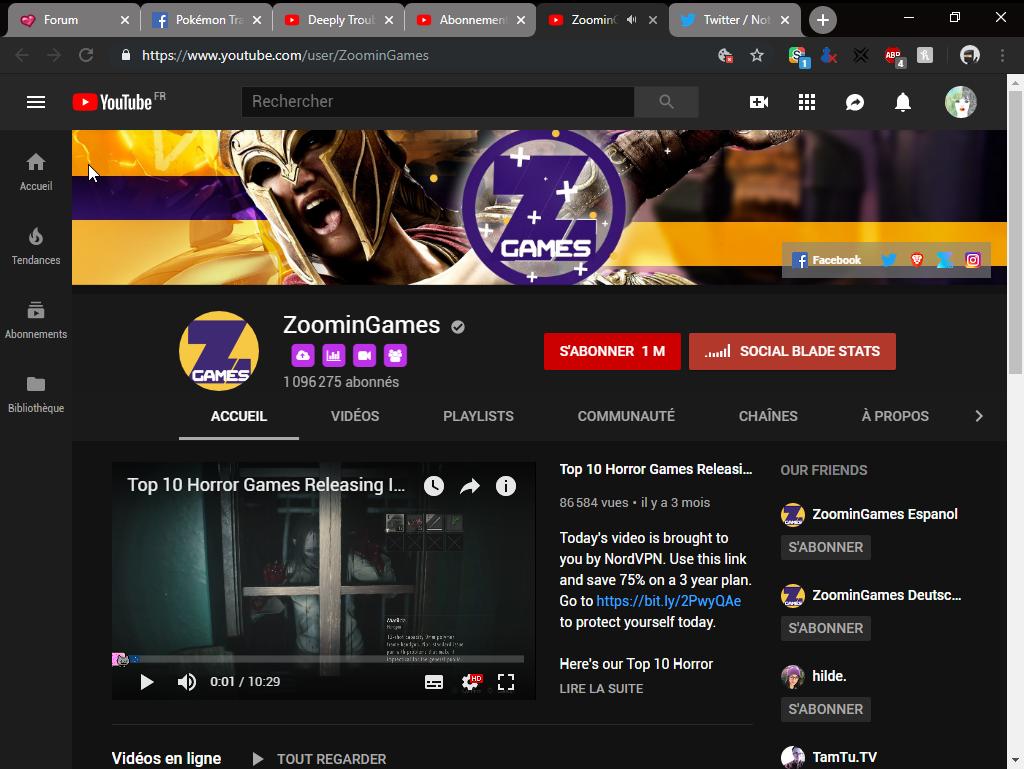Subscribe to hilde. channel
This screenshot has width=1024, height=769.
(x=825, y=709)
